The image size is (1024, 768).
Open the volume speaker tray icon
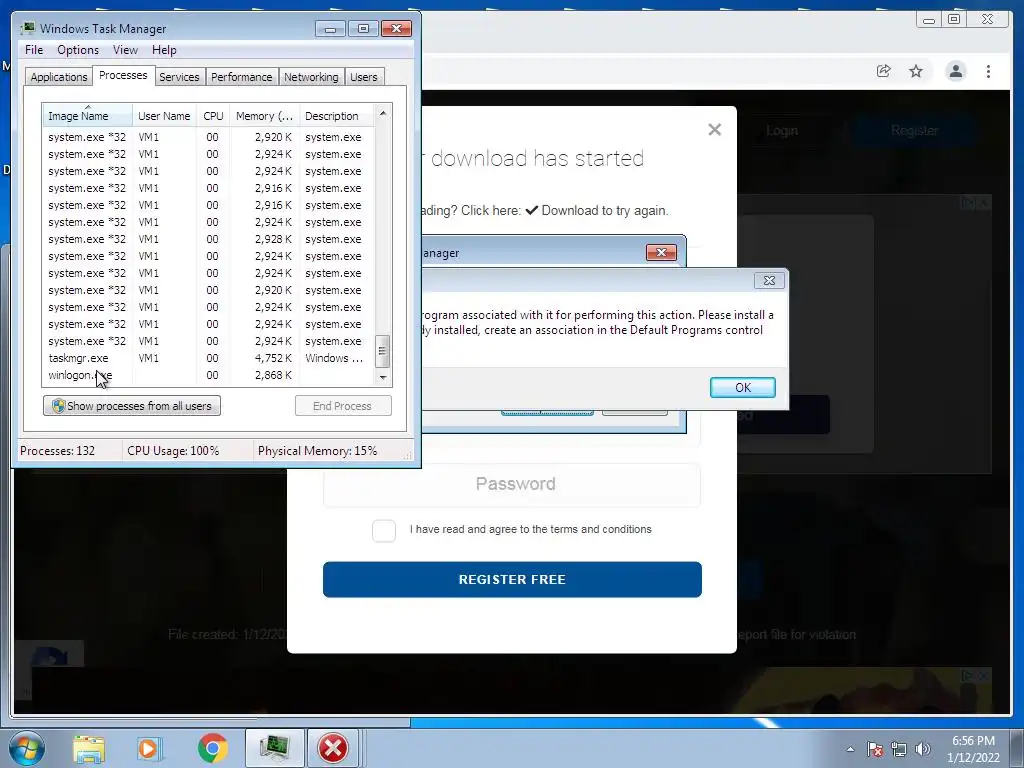pyautogui.click(x=923, y=749)
